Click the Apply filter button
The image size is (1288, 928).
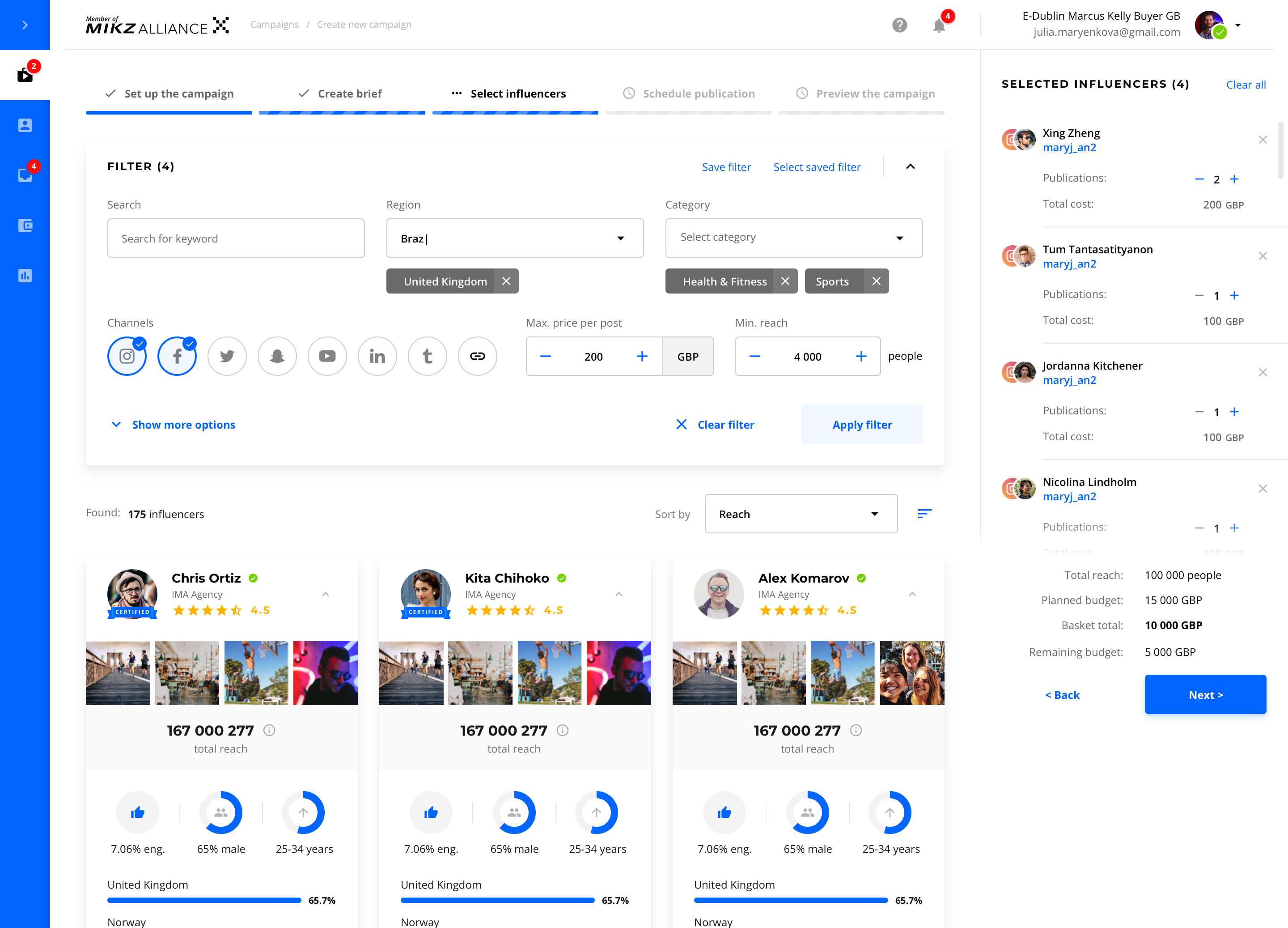point(861,425)
